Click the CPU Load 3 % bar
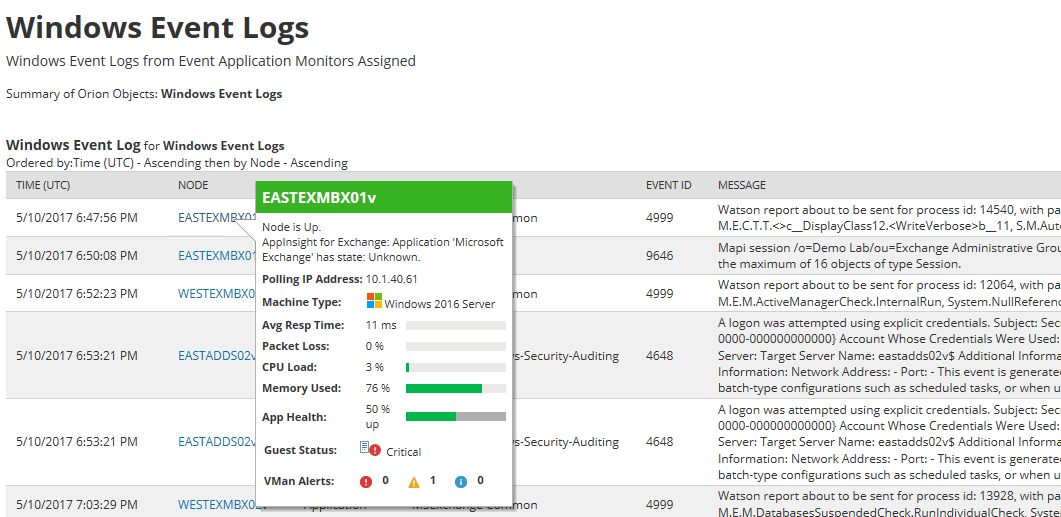This screenshot has width=1061, height=517. point(455,367)
